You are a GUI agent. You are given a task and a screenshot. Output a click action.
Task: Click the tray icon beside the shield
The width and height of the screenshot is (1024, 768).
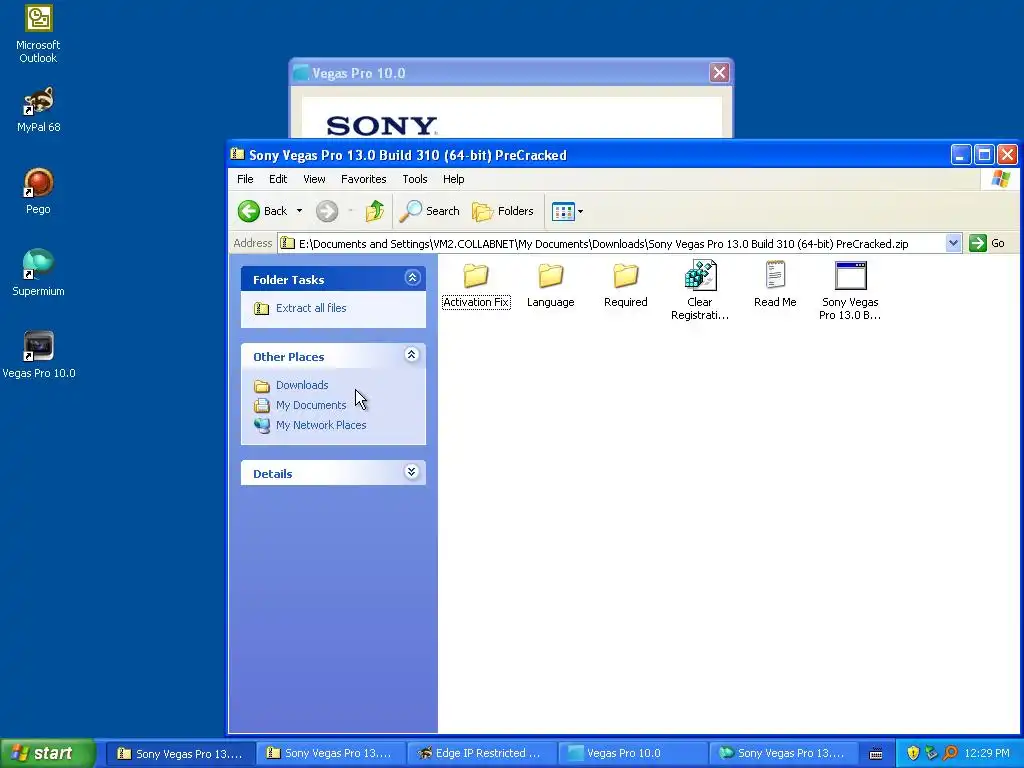pyautogui.click(x=931, y=754)
